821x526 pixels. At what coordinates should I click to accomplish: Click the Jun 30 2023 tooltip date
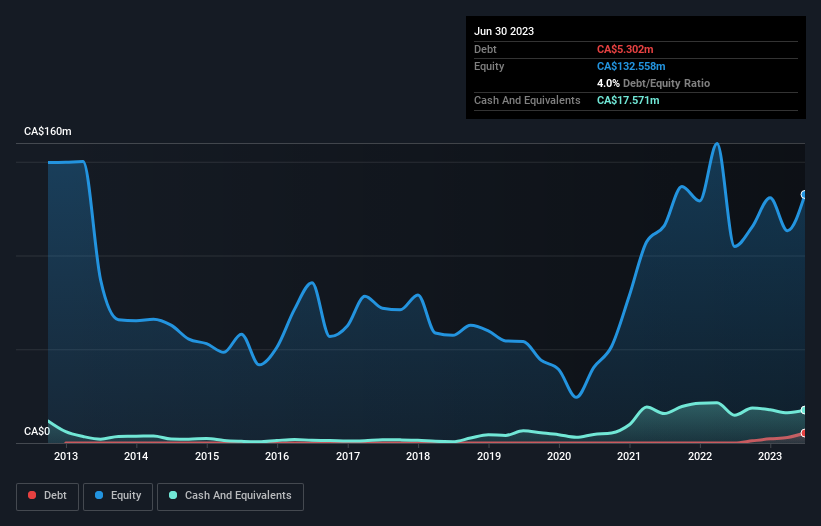point(504,31)
